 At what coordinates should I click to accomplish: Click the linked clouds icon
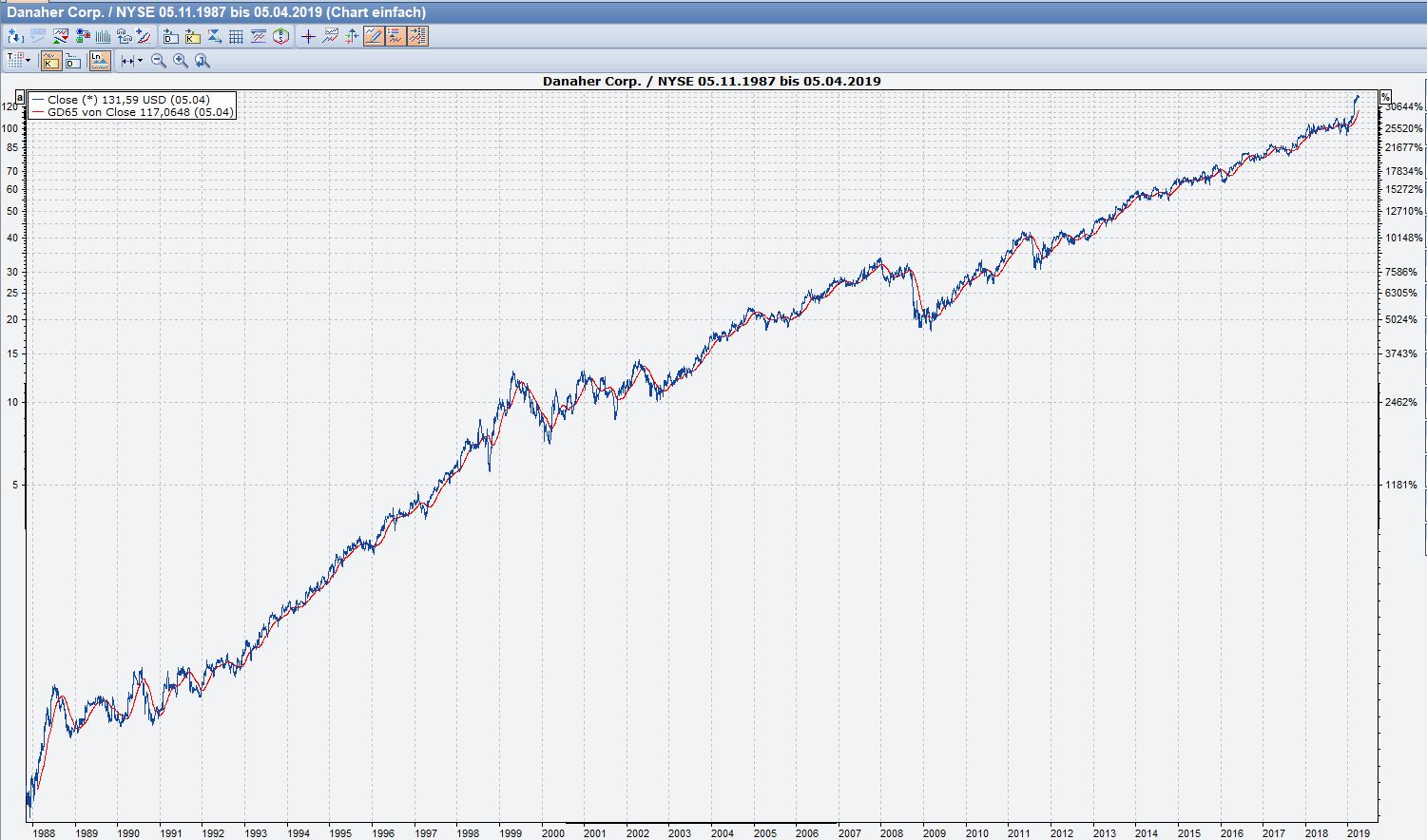coord(124,36)
